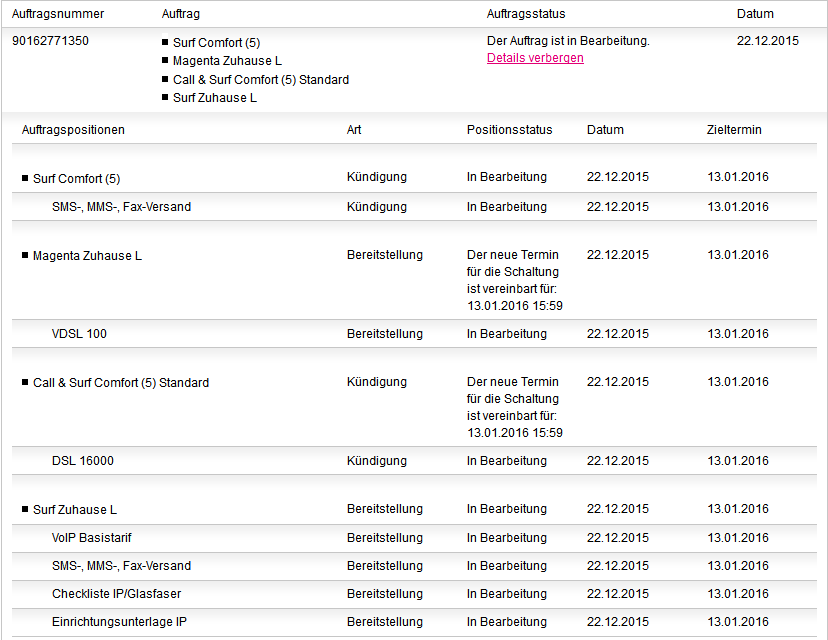Click Call & Surf Comfort (5) Standard position
The image size is (828, 640).
pos(121,382)
